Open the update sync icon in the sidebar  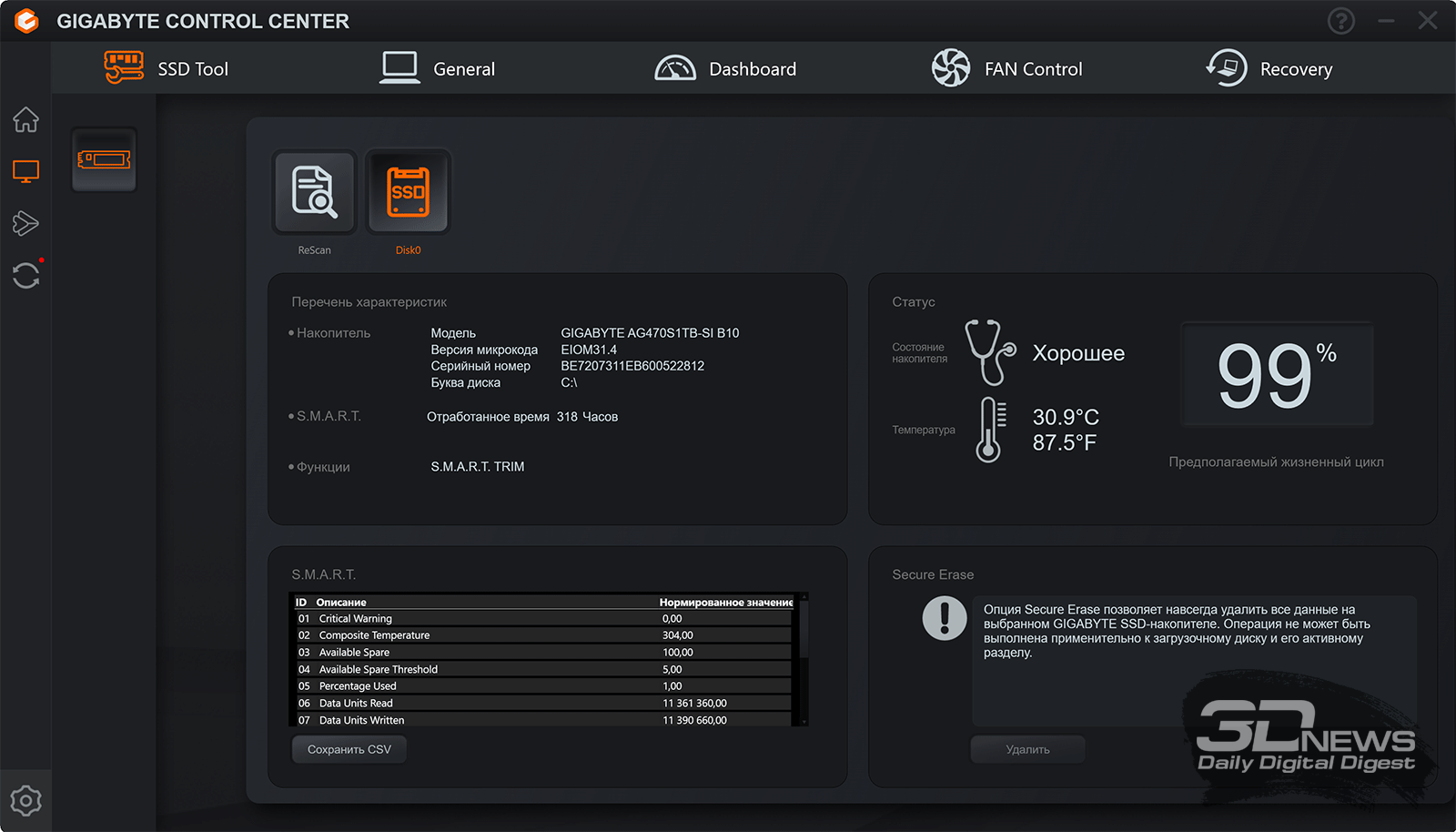click(25, 275)
